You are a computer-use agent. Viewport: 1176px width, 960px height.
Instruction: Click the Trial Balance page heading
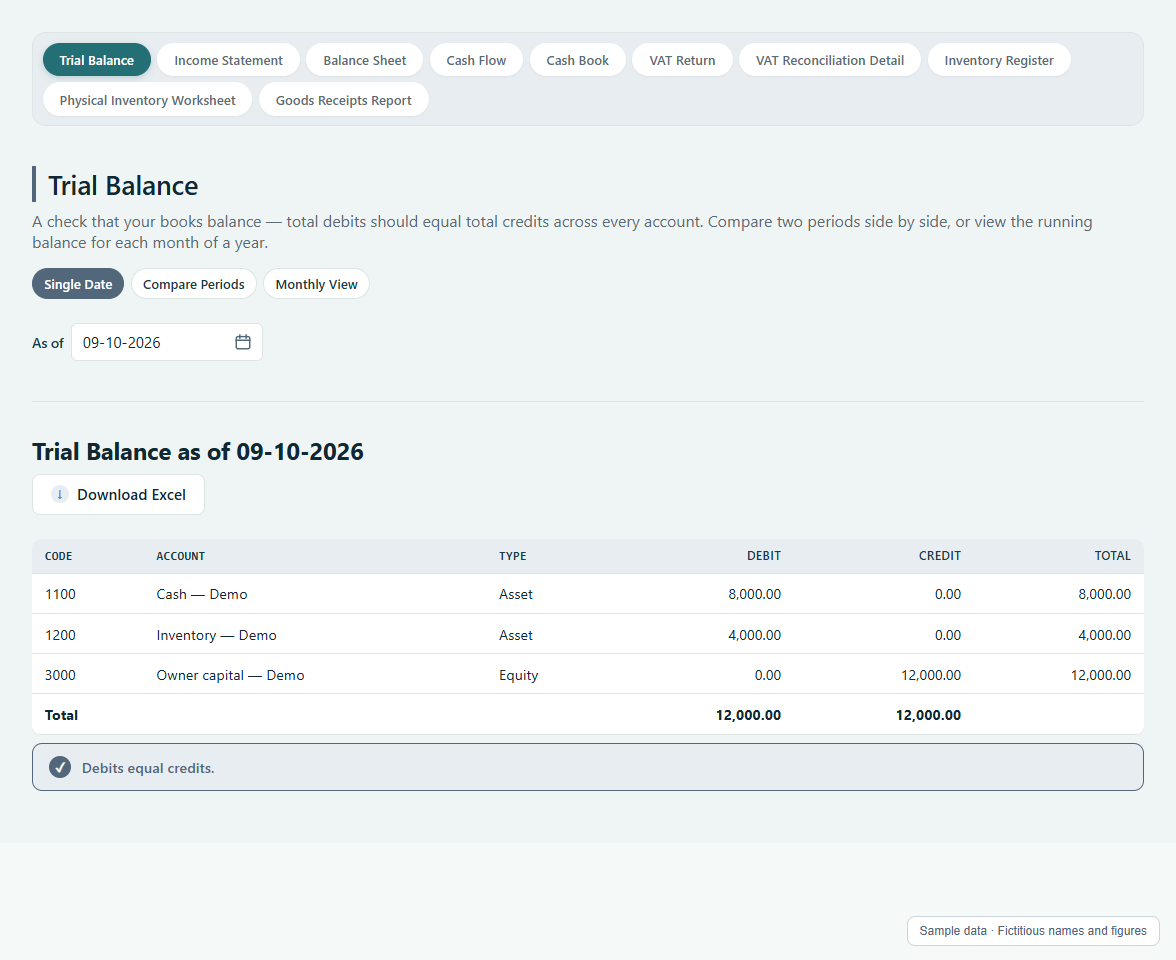pyautogui.click(x=123, y=185)
